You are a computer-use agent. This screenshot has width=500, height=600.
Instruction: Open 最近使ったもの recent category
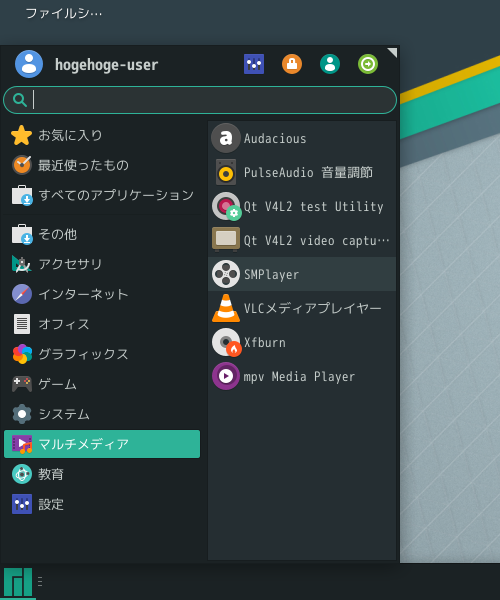pyautogui.click(x=102, y=165)
